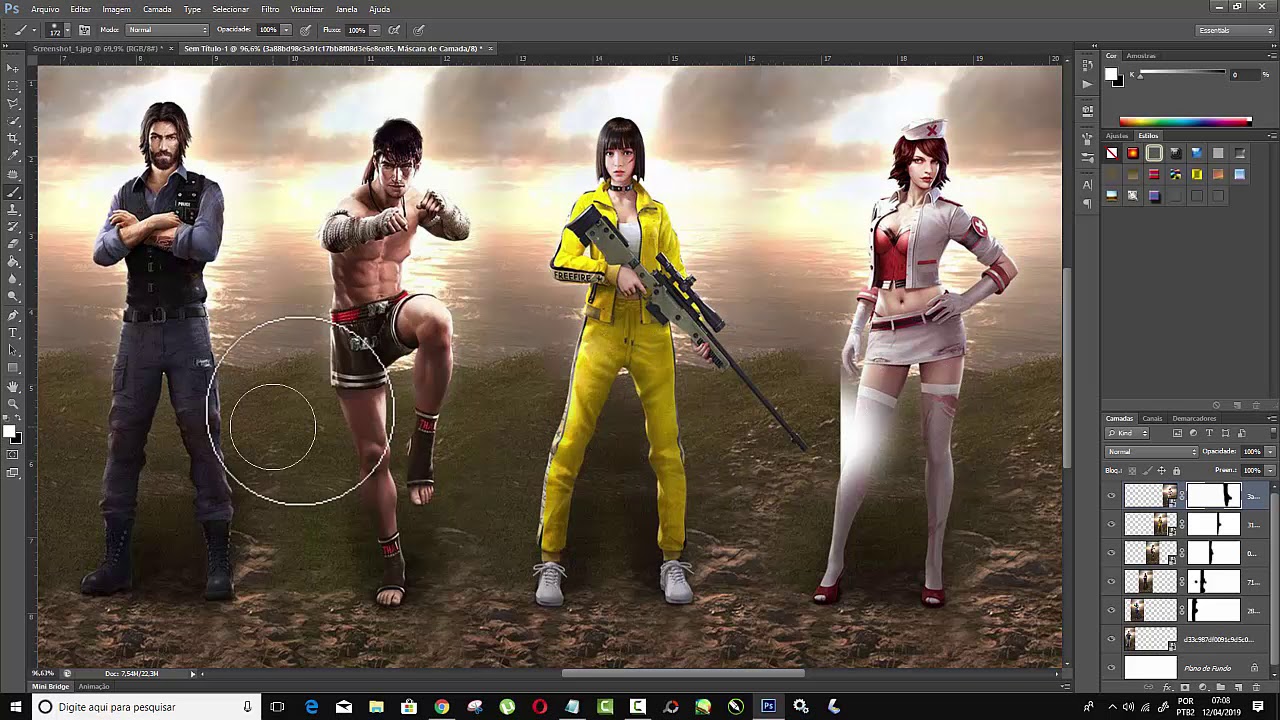This screenshot has height=720, width=1280.
Task: Select the Zoom tool
Action: (13, 403)
